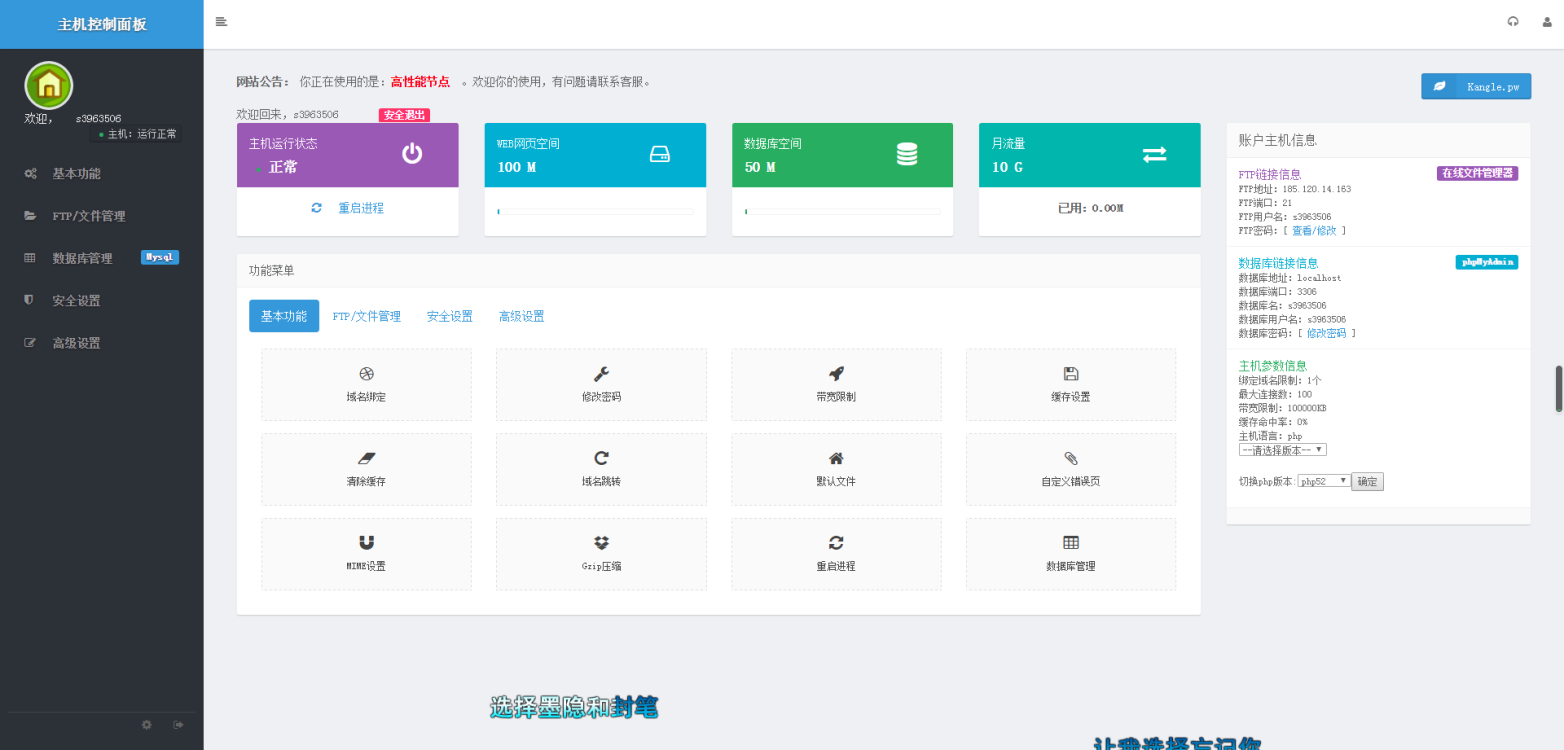Click the WEB网页空间 usage progress bar
This screenshot has width=1564, height=750.
[x=595, y=211]
